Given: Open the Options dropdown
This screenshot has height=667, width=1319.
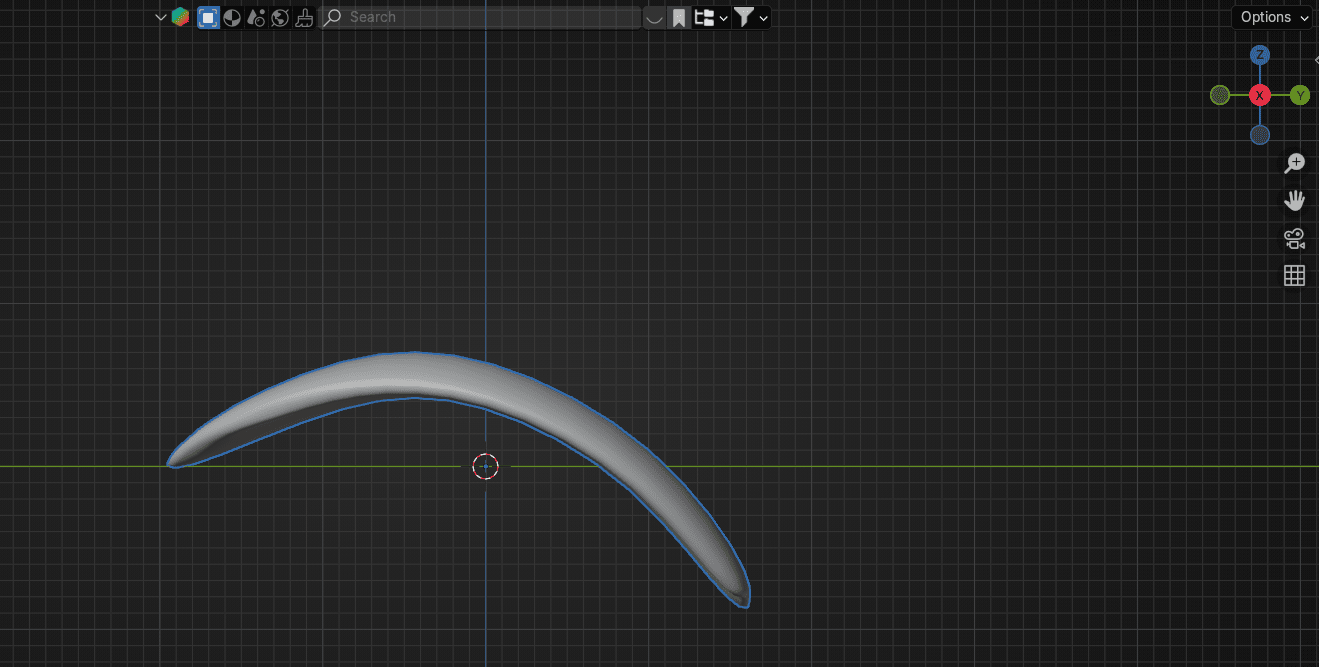Looking at the screenshot, I should (1271, 17).
